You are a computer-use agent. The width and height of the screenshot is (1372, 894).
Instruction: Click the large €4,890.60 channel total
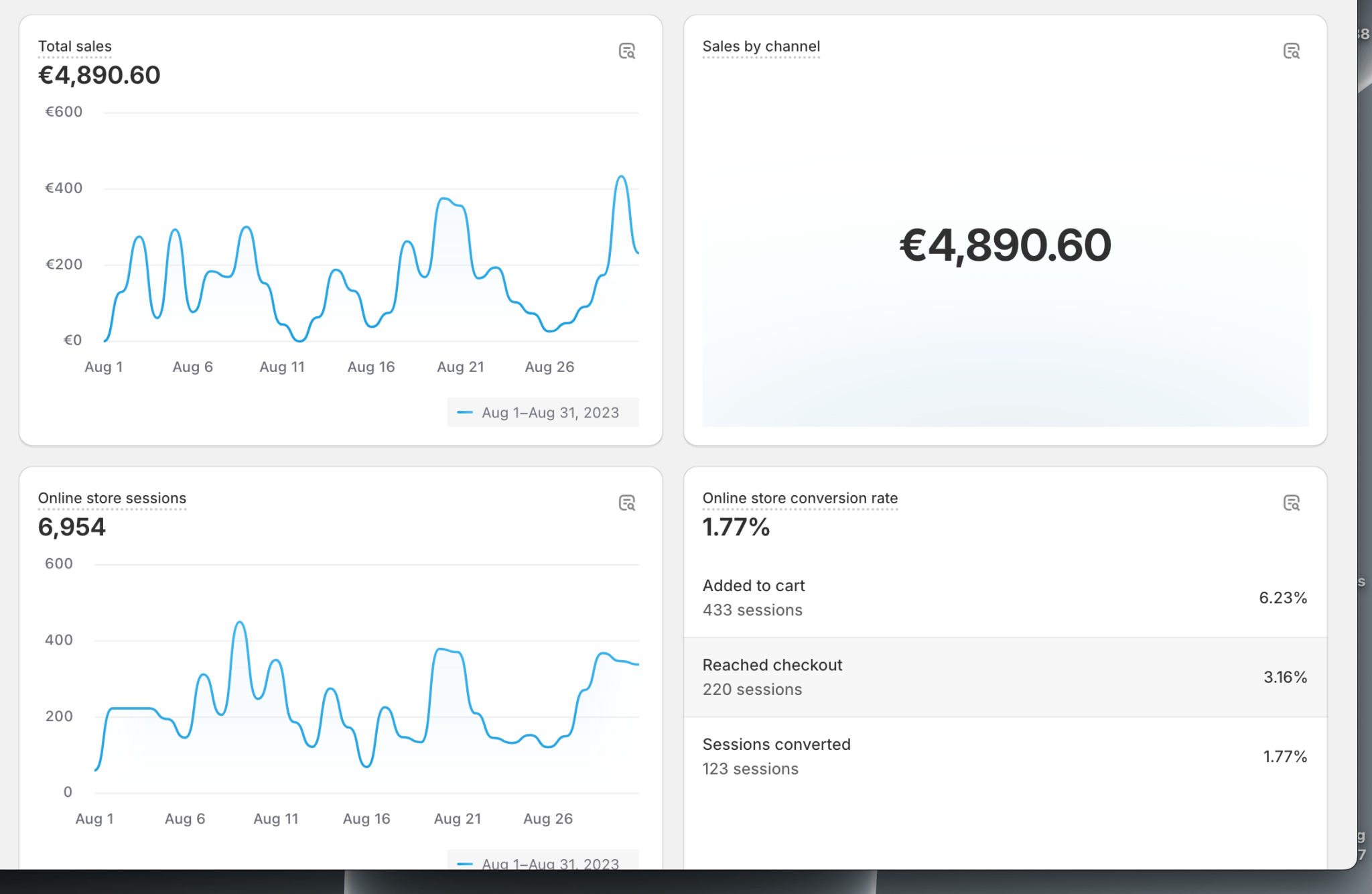1004,245
